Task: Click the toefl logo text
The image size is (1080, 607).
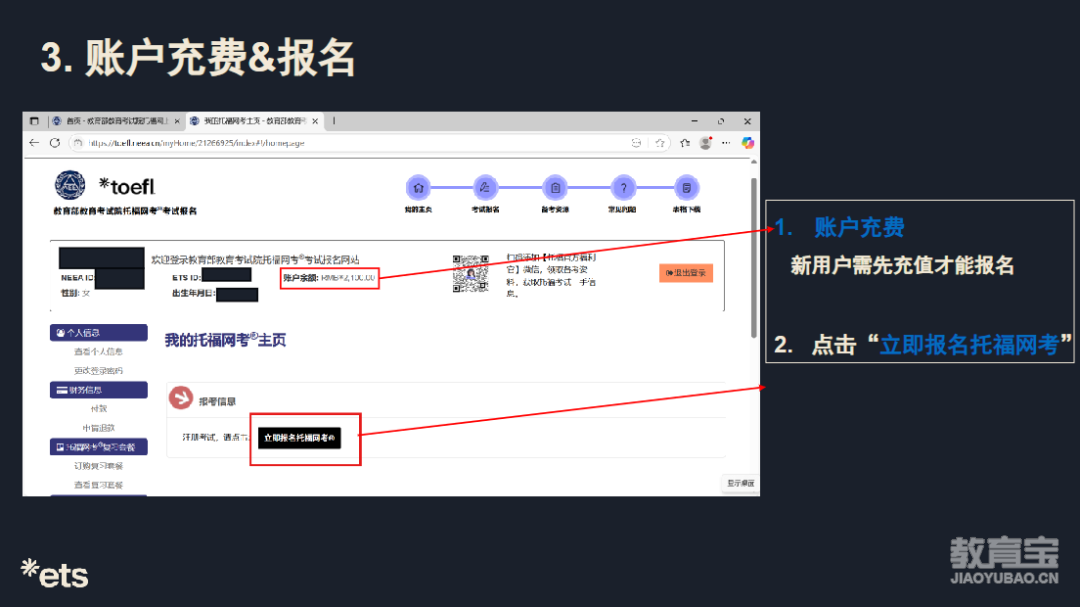Action: pyautogui.click(x=127, y=186)
